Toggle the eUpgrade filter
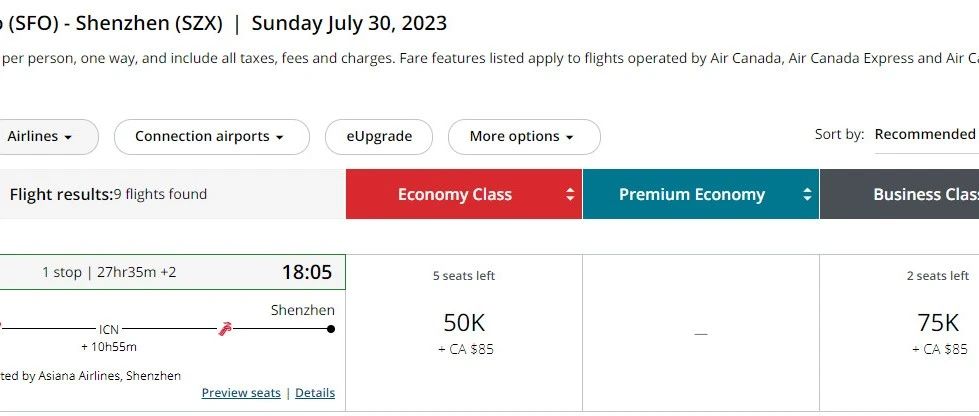Viewport: 979px width, 416px height. click(378, 137)
